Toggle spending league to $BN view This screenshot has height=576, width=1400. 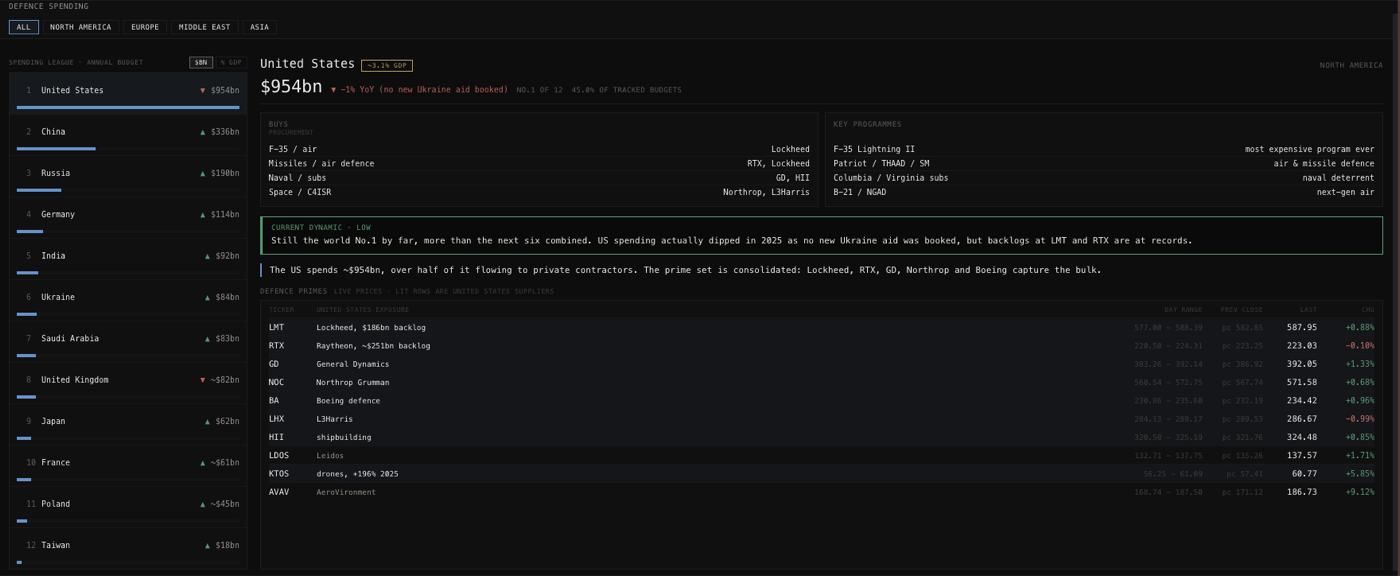(201, 62)
